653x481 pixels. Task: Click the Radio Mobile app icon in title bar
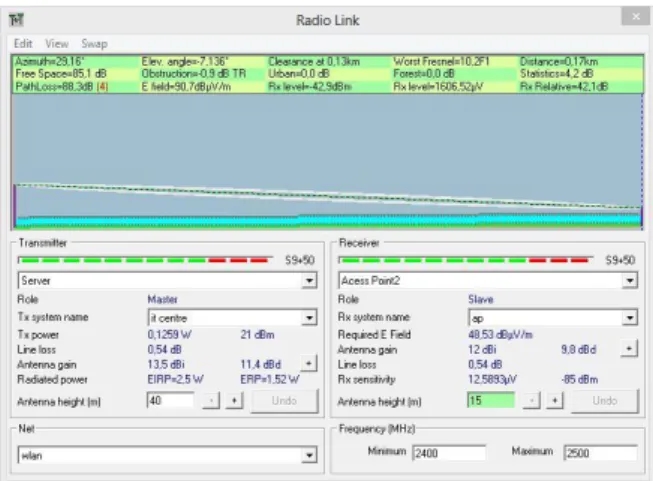pyautogui.click(x=16, y=20)
